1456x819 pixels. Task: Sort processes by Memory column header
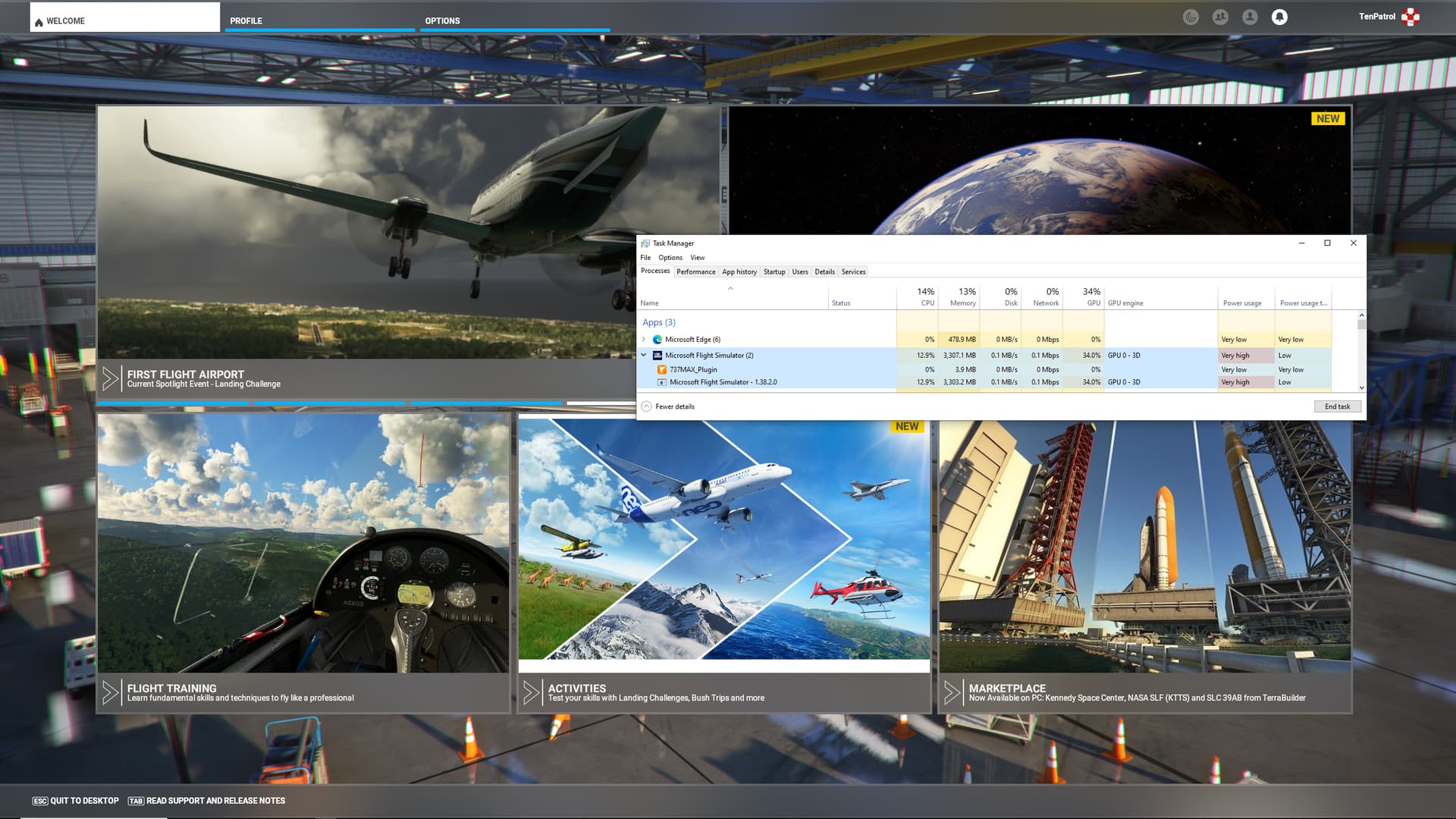959,297
